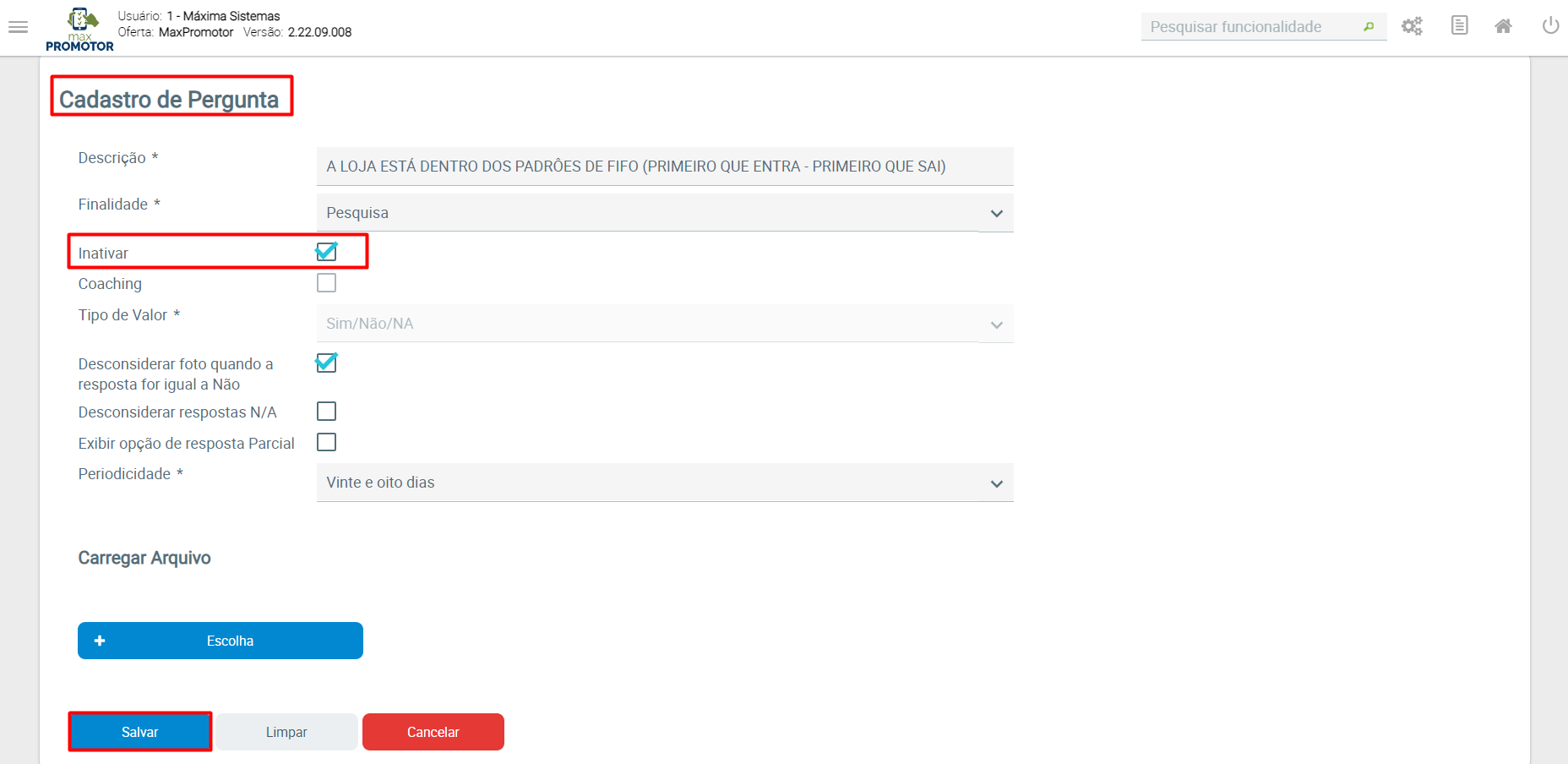This screenshot has width=1568, height=764.
Task: Cancel the question registration
Action: click(x=433, y=732)
